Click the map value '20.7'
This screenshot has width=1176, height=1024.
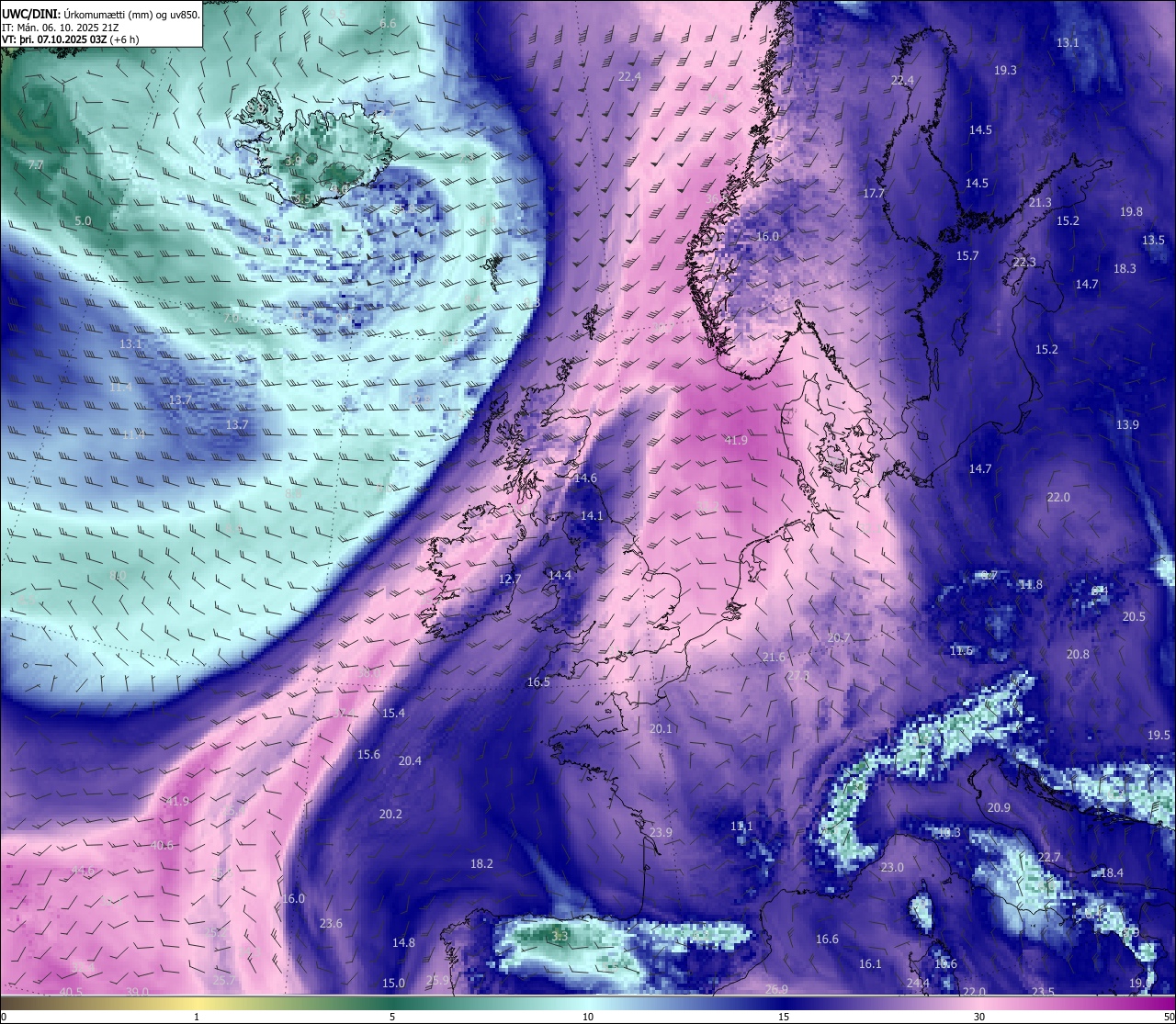point(839,638)
